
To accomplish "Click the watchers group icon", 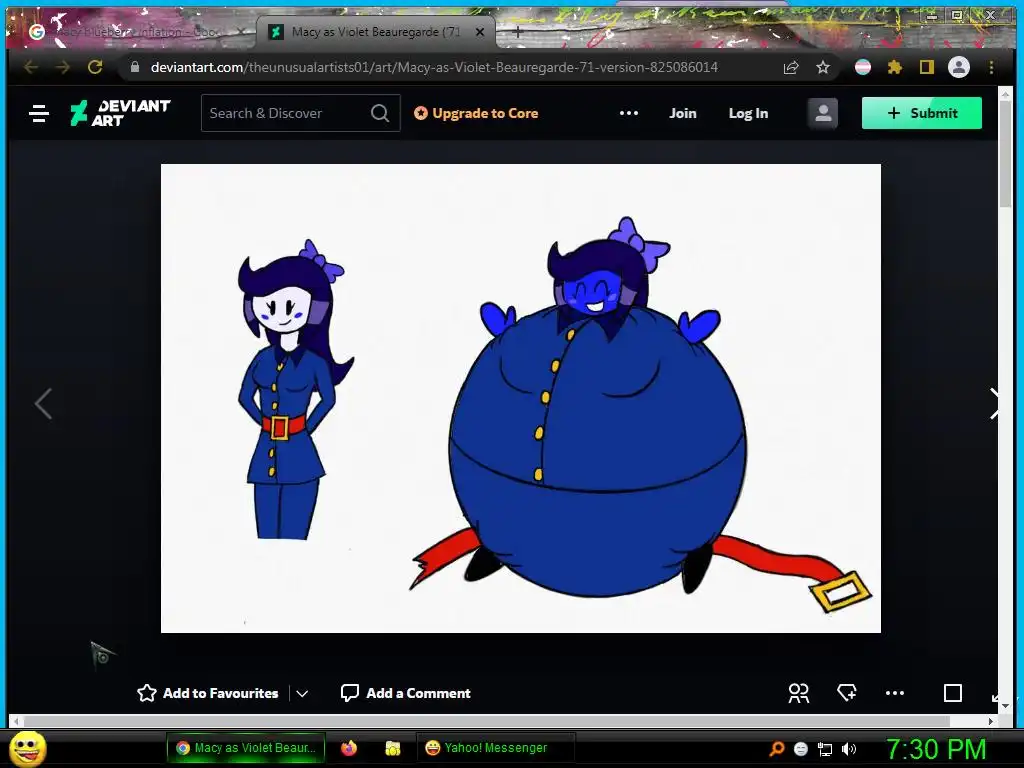I will point(798,693).
